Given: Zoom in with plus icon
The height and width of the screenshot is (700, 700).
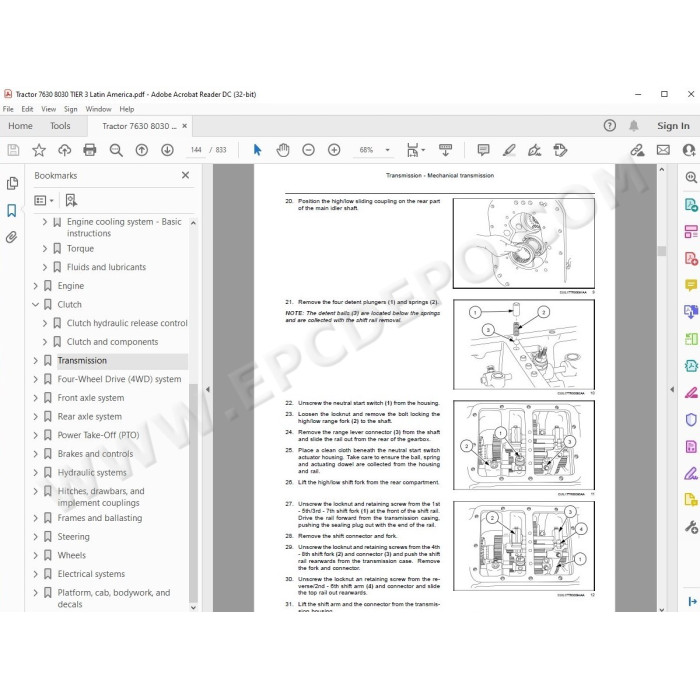Looking at the screenshot, I should point(334,150).
